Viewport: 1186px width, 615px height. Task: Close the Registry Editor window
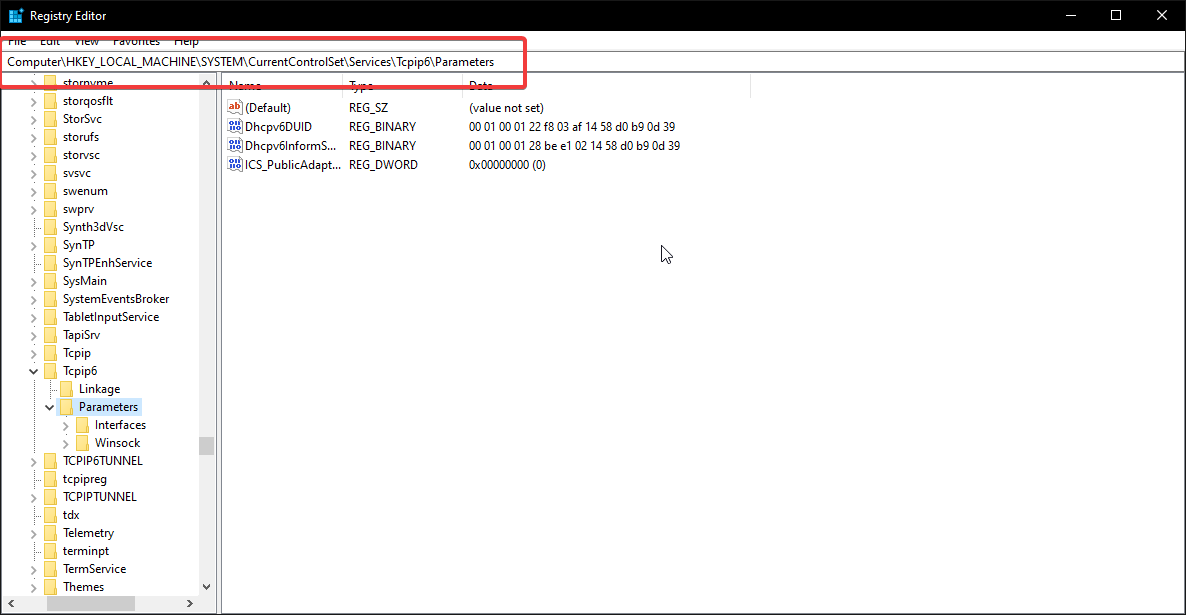click(x=1162, y=15)
